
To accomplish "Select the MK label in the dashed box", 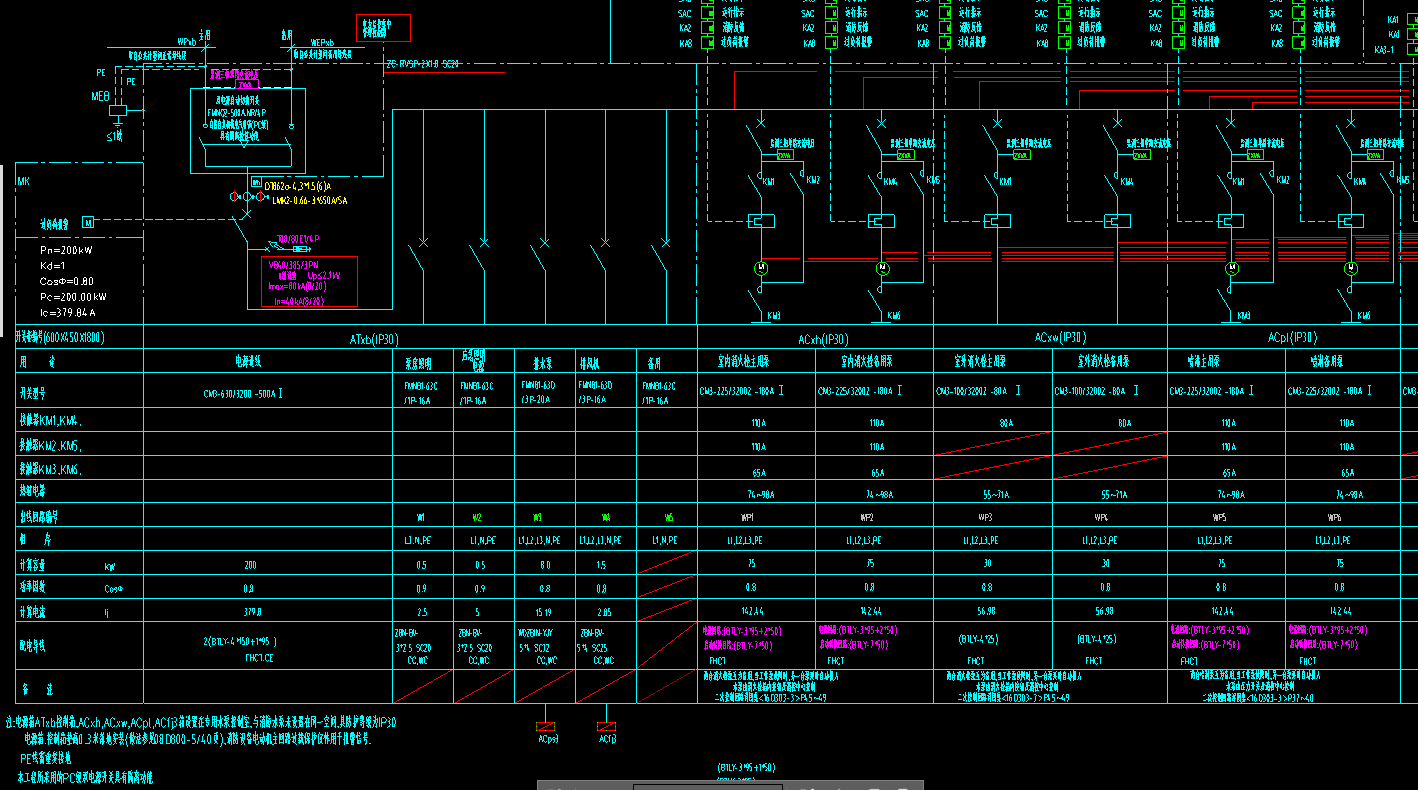I will coord(25,182).
